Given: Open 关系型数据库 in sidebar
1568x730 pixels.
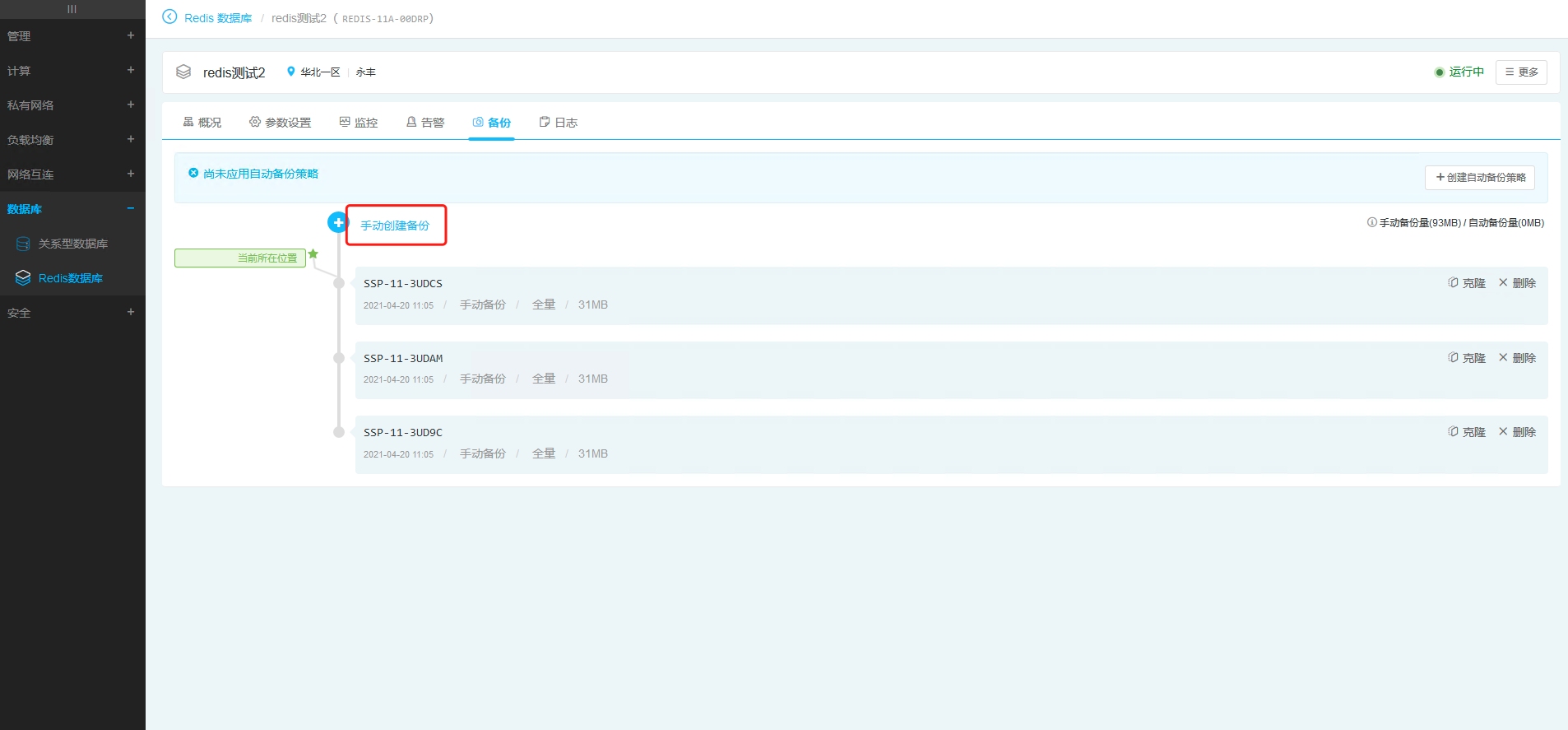Looking at the screenshot, I should tap(72, 244).
